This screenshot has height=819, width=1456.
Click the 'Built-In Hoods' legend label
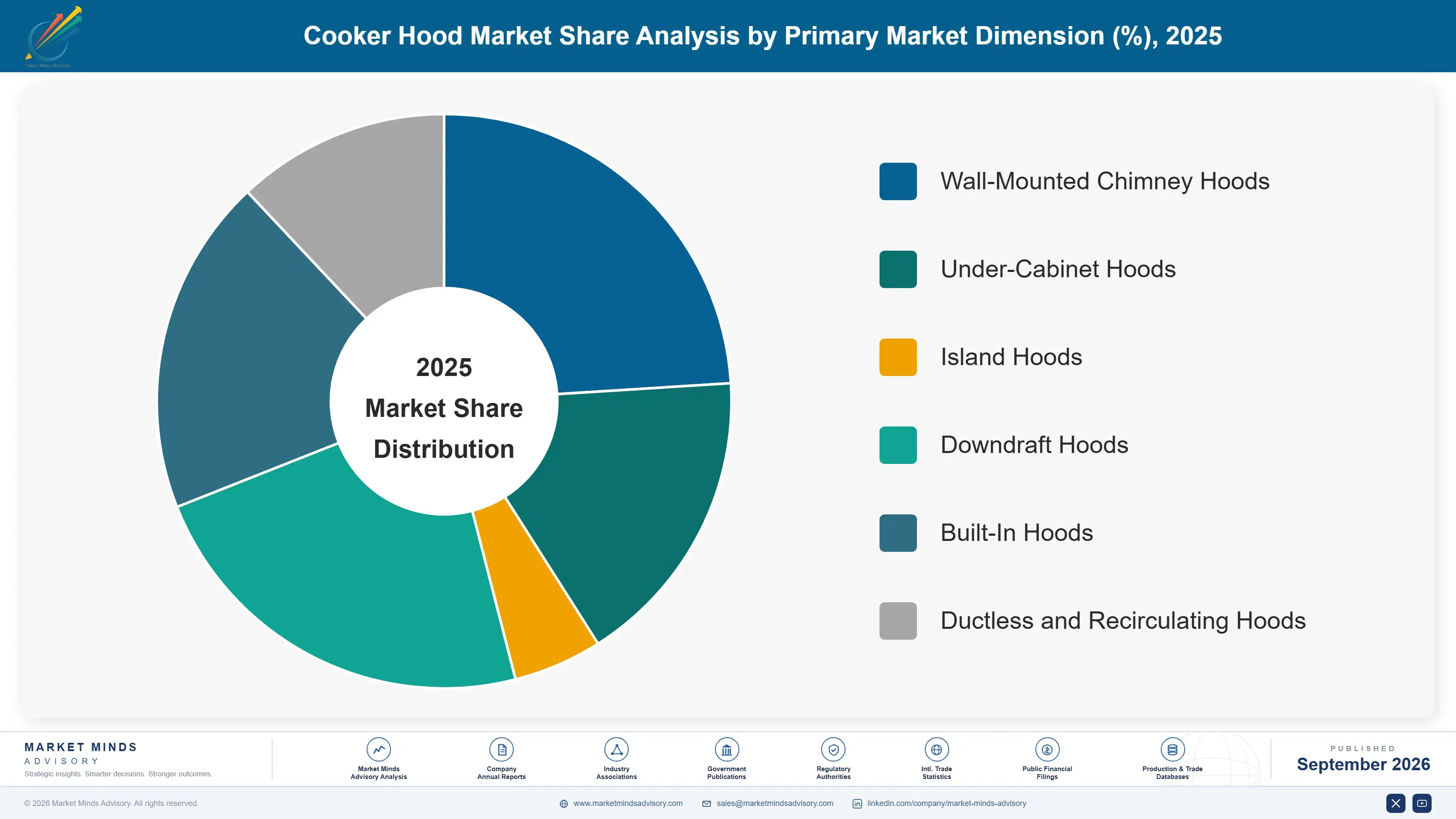tap(1016, 533)
